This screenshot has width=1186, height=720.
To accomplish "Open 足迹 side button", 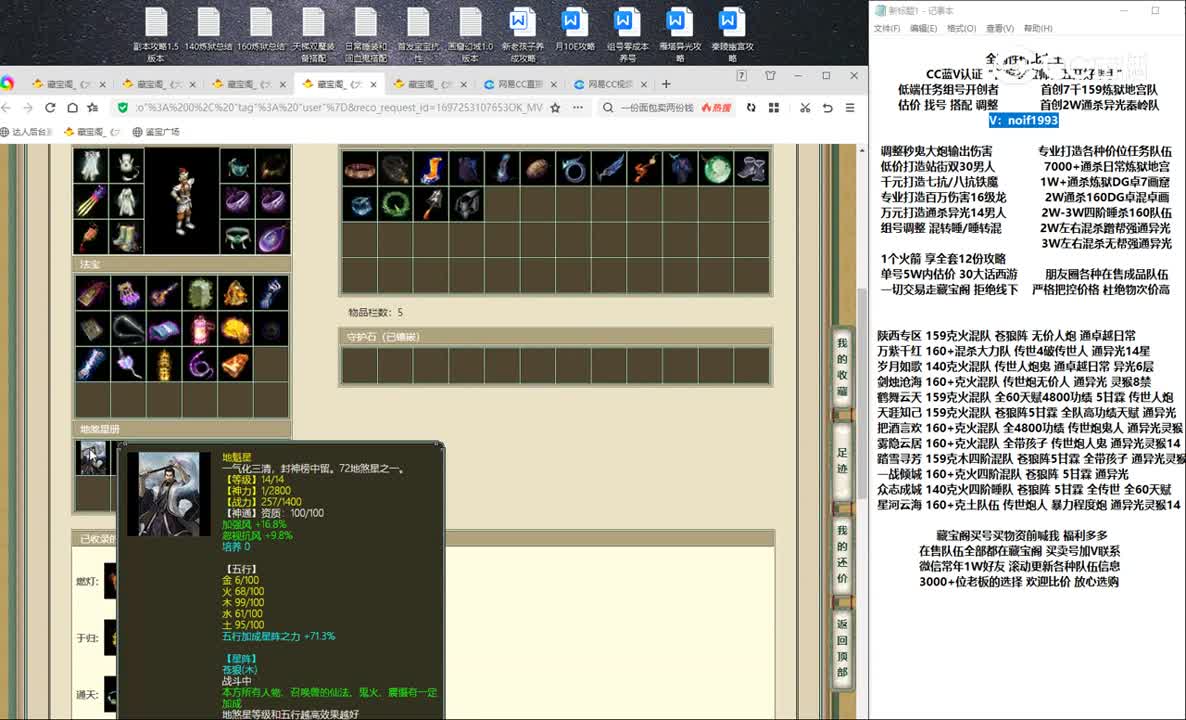I will click(843, 461).
